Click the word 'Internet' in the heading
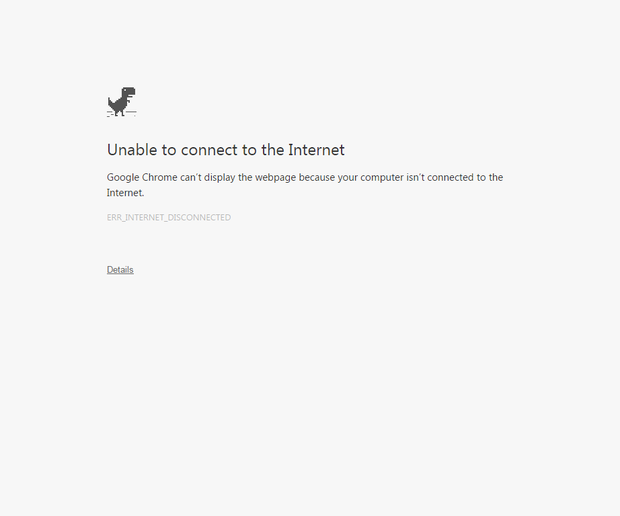This screenshot has width=620, height=516. click(316, 150)
